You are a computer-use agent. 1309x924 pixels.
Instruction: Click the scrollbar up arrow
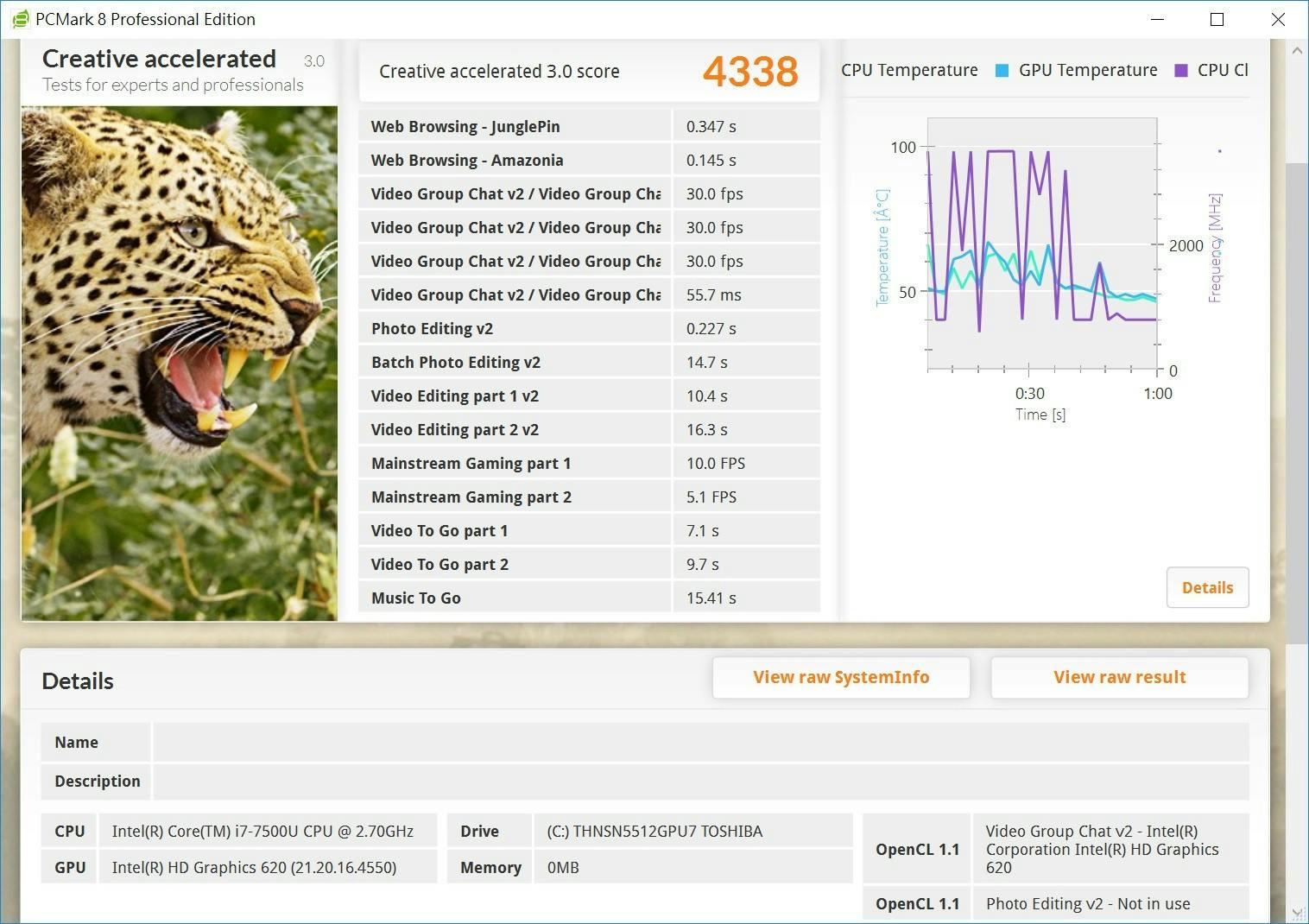pos(1297,51)
